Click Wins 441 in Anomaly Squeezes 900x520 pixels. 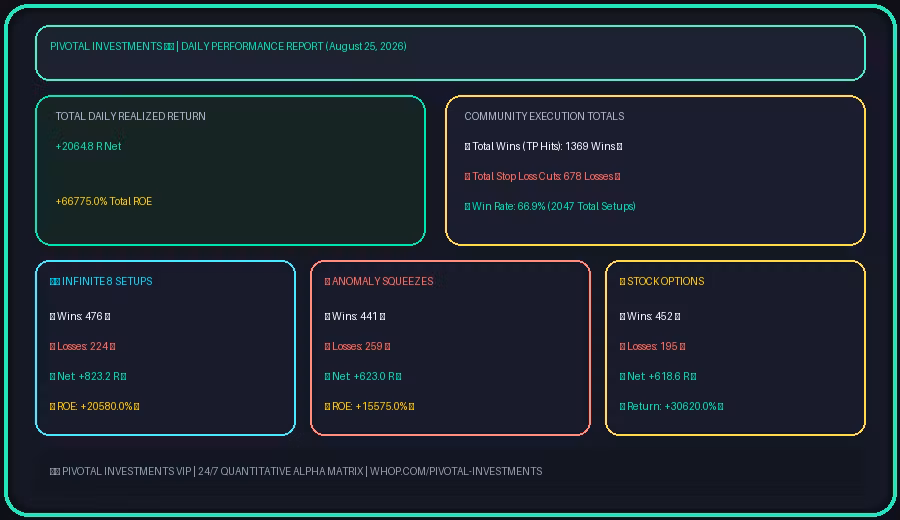(x=355, y=316)
